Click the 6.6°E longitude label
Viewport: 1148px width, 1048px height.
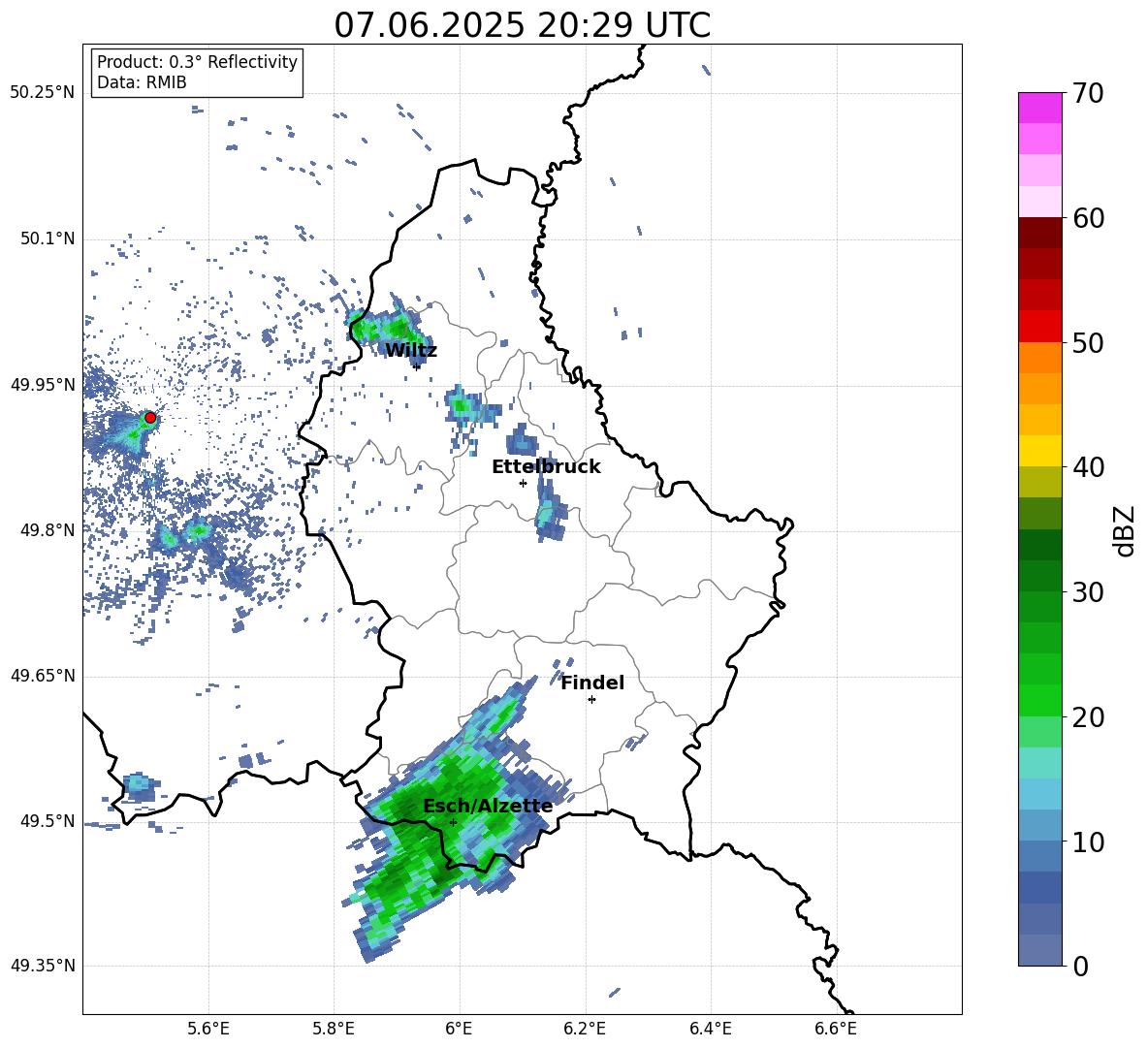836,1029
